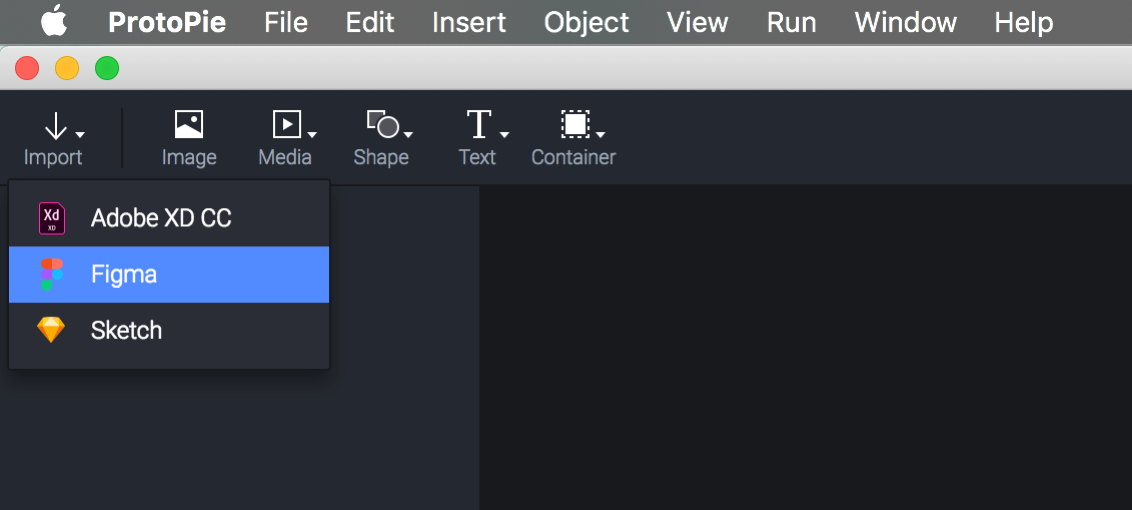This screenshot has height=510, width=1132.
Task: Open the Apple system menu
Action: pos(54,21)
